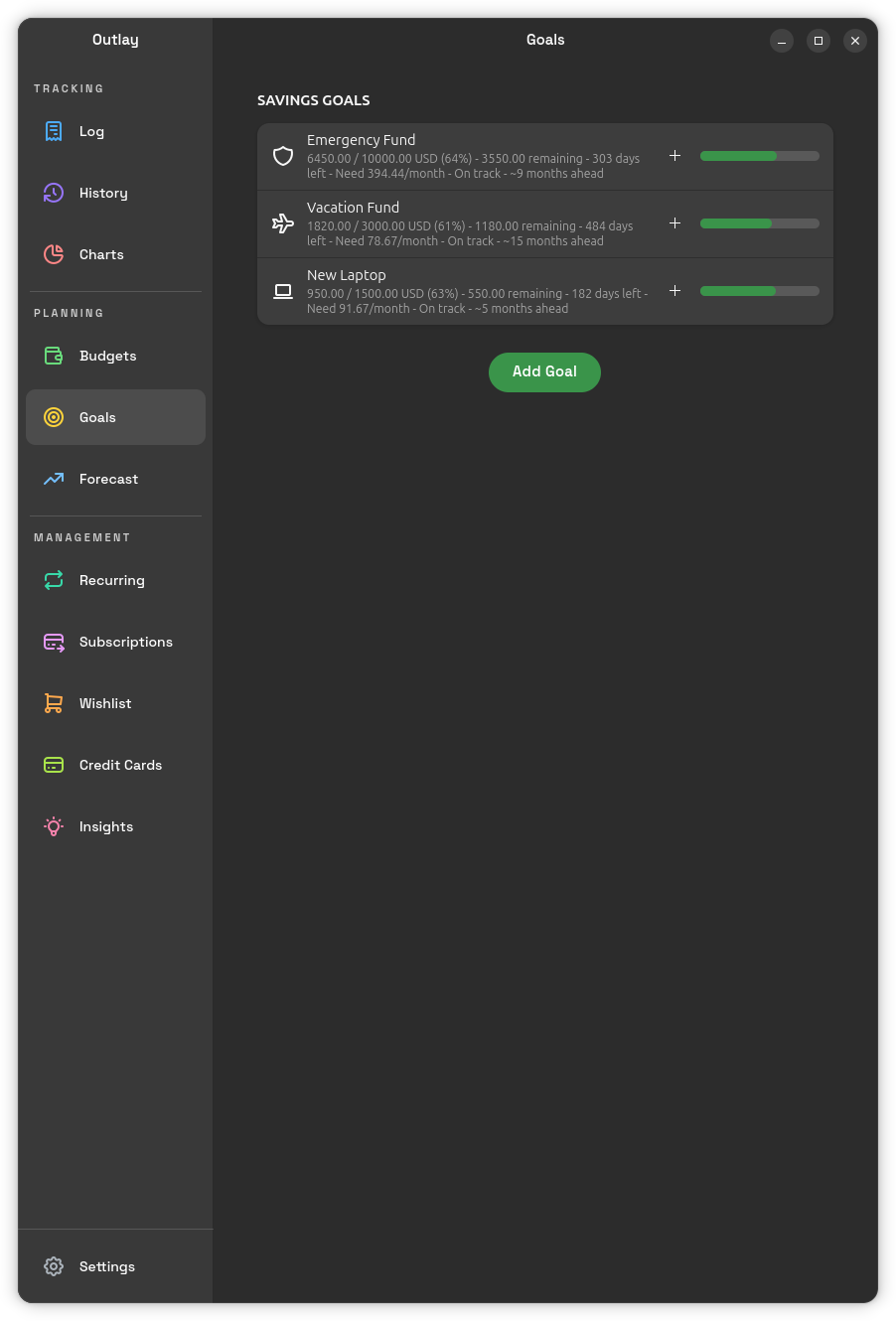Click the History clock icon
This screenshot has height=1321, width=896.
click(x=54, y=193)
